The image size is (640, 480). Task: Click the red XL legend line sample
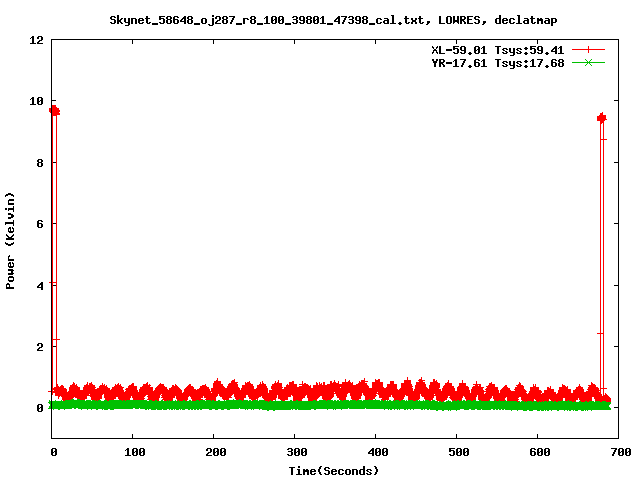[x=588, y=50]
